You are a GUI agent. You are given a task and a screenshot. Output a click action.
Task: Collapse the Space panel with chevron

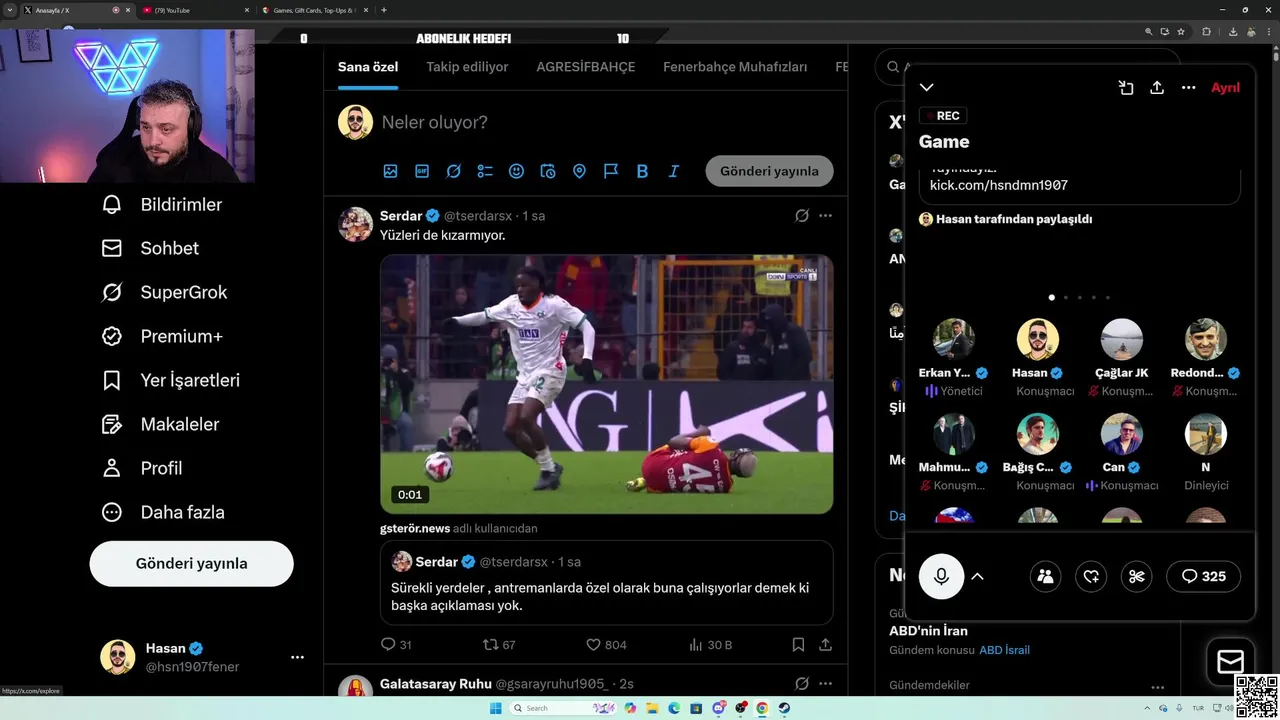(x=927, y=88)
